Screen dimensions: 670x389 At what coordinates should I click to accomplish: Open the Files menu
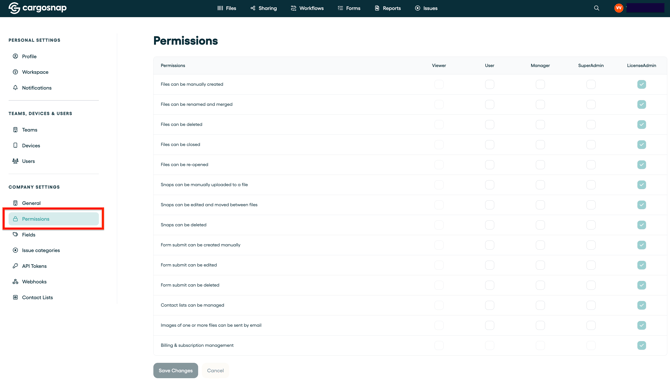(226, 8)
